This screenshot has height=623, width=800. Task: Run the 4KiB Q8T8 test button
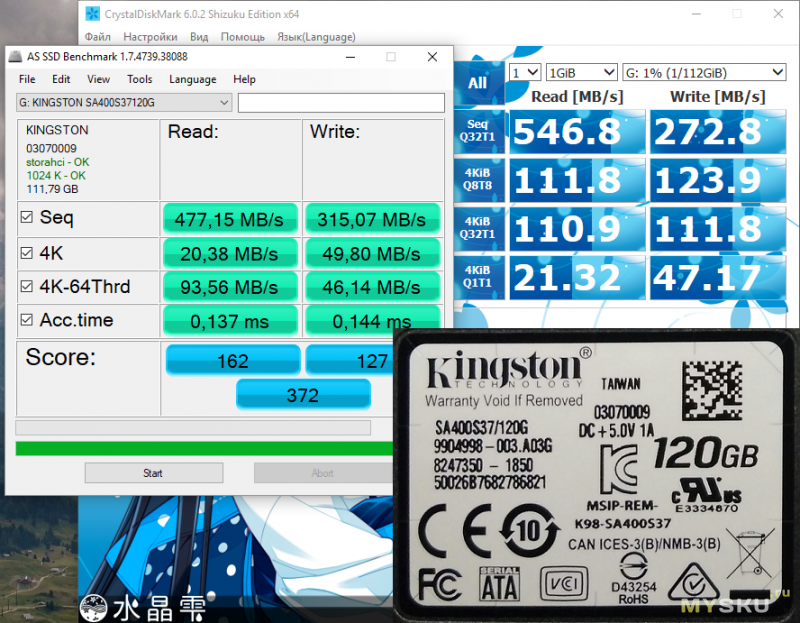pyautogui.click(x=479, y=180)
